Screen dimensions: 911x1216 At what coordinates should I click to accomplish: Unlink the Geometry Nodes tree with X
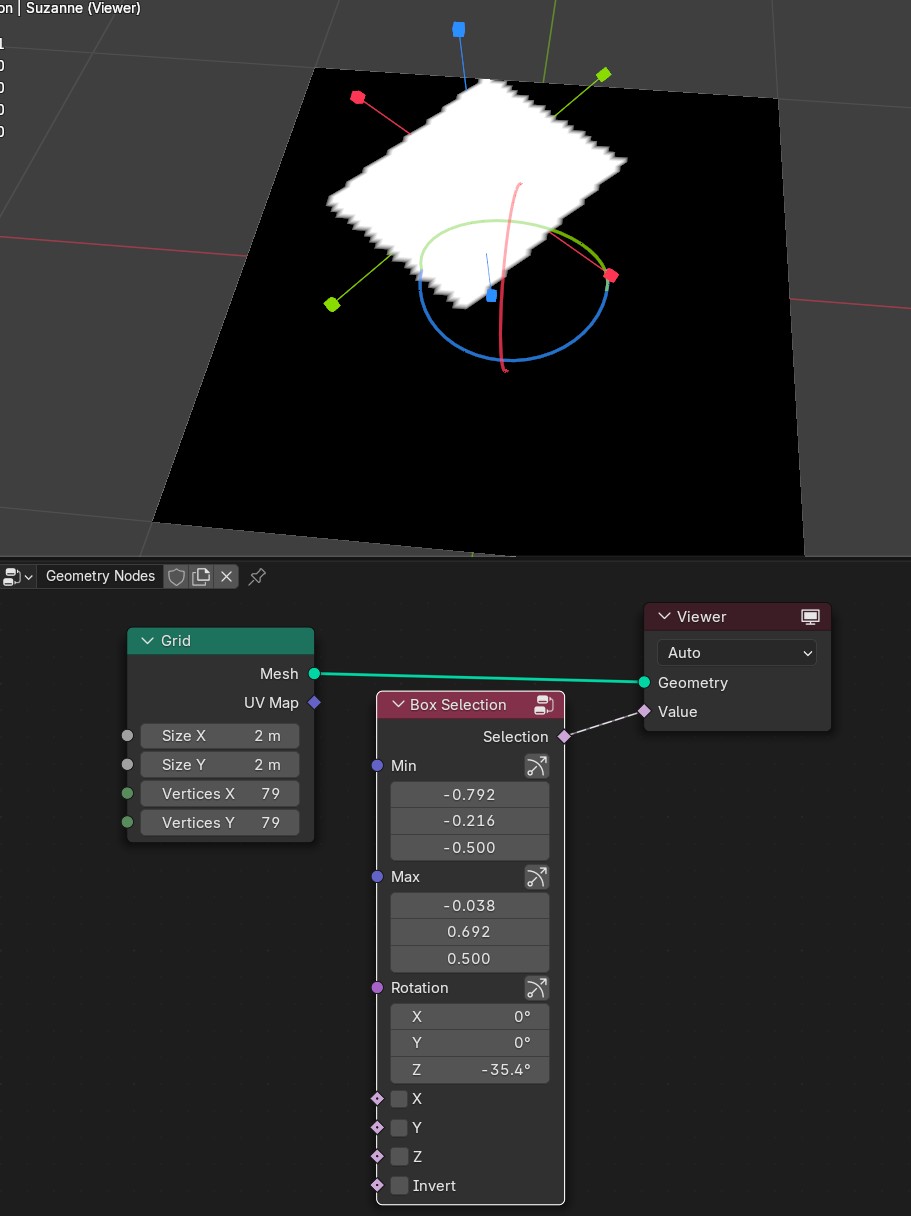click(x=226, y=577)
